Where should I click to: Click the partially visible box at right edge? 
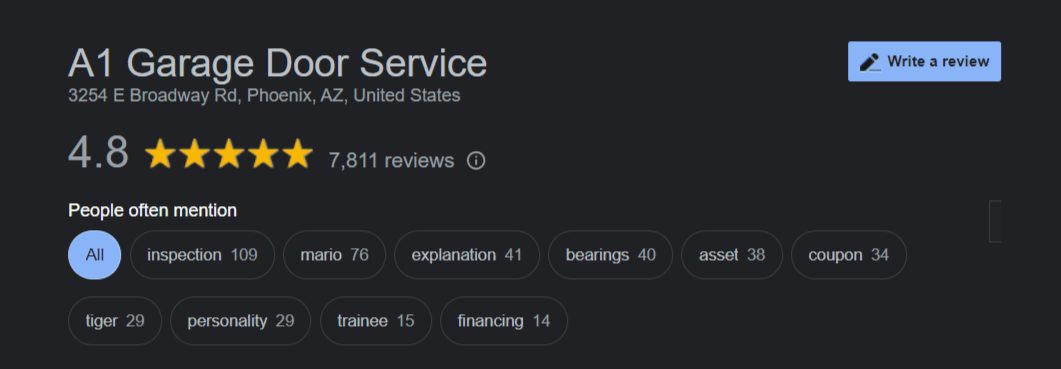coord(995,221)
